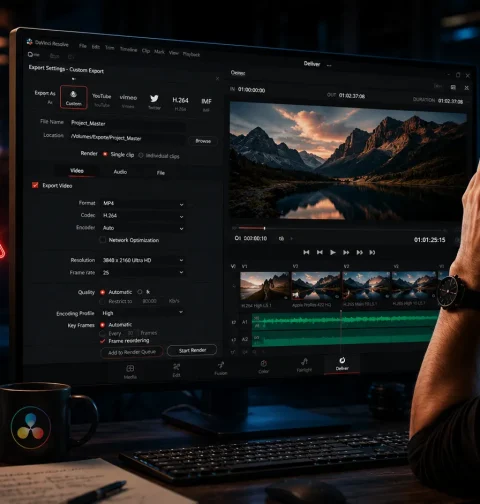Set Quality to Automatic
Screen dimensions: 480x504
(x=103, y=292)
